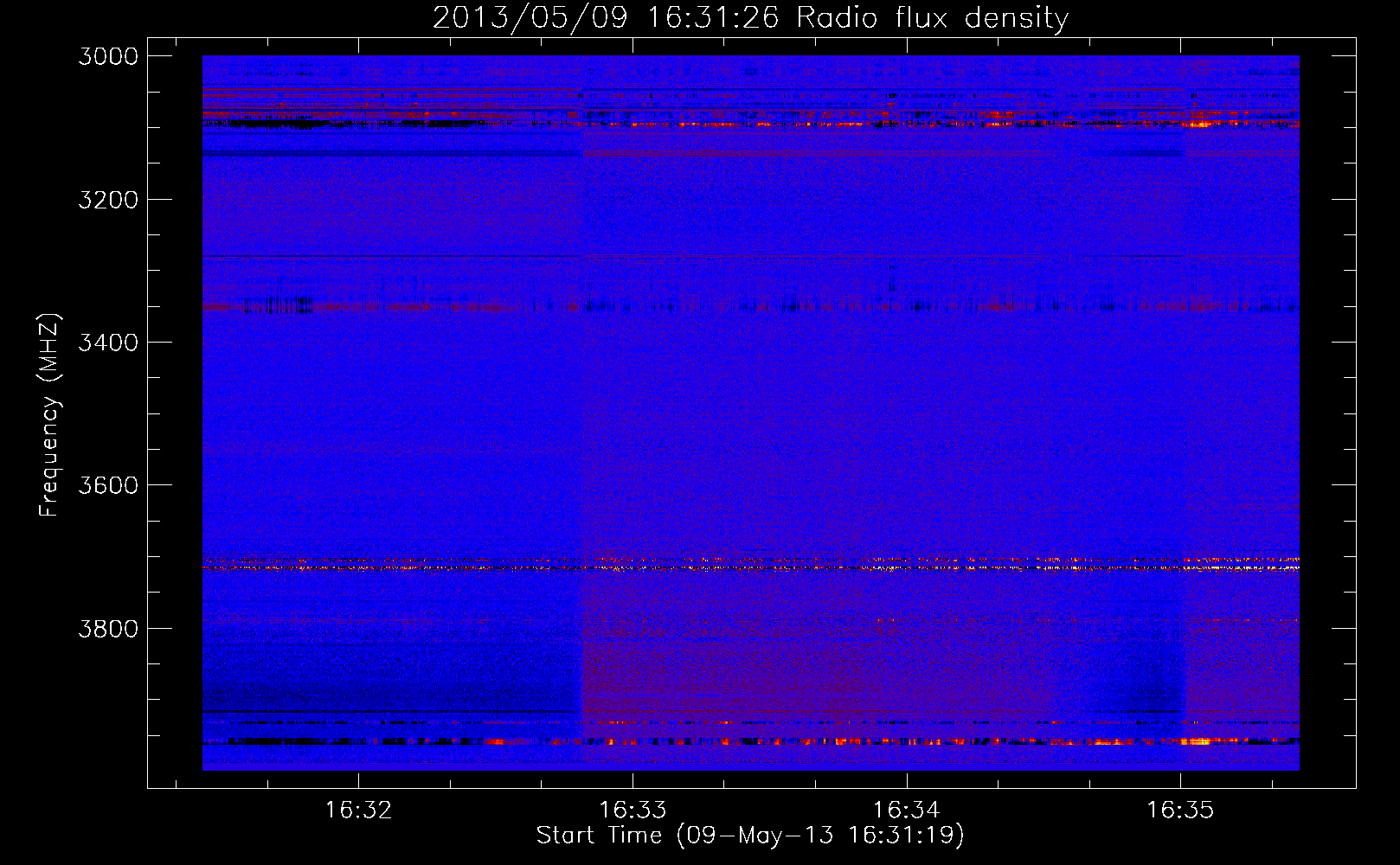The height and width of the screenshot is (865, 1400).
Task: Select the 3800 frequency axis label
Action: pos(108,628)
